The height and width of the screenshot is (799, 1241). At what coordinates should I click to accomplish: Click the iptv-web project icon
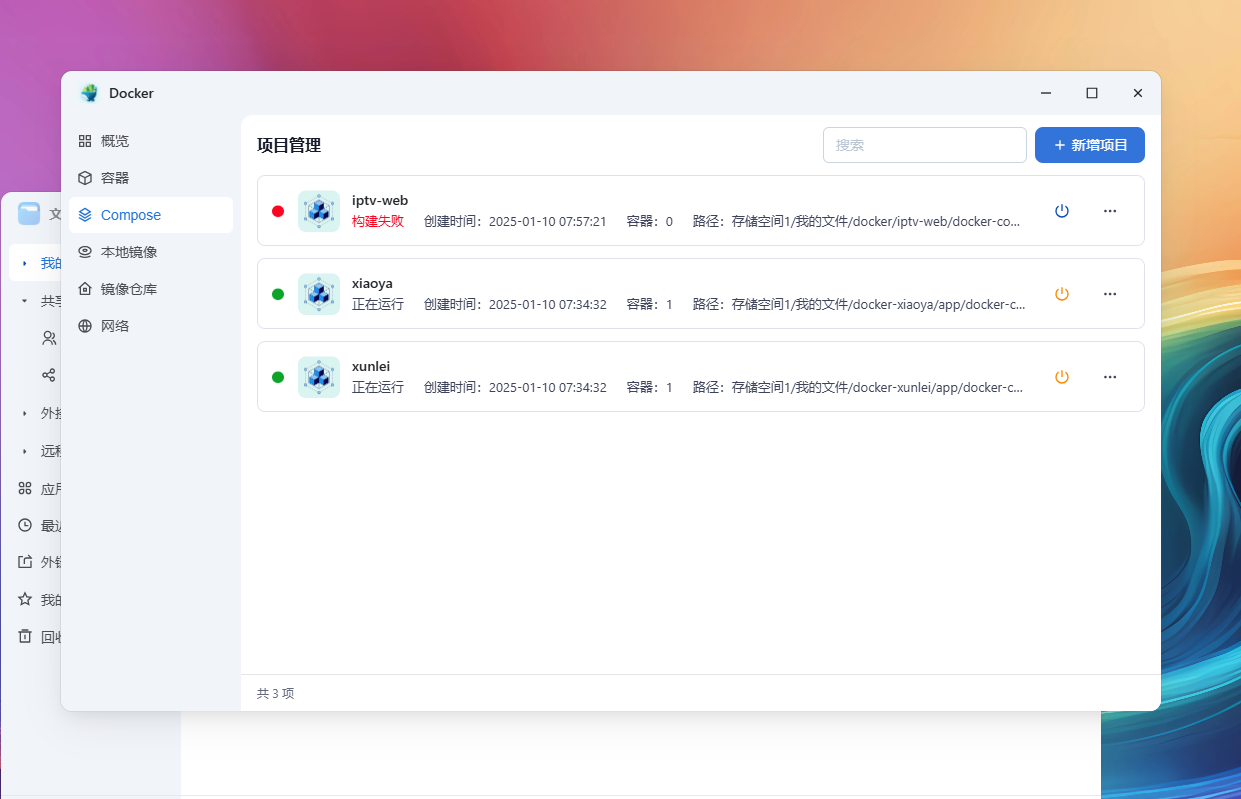tap(319, 211)
